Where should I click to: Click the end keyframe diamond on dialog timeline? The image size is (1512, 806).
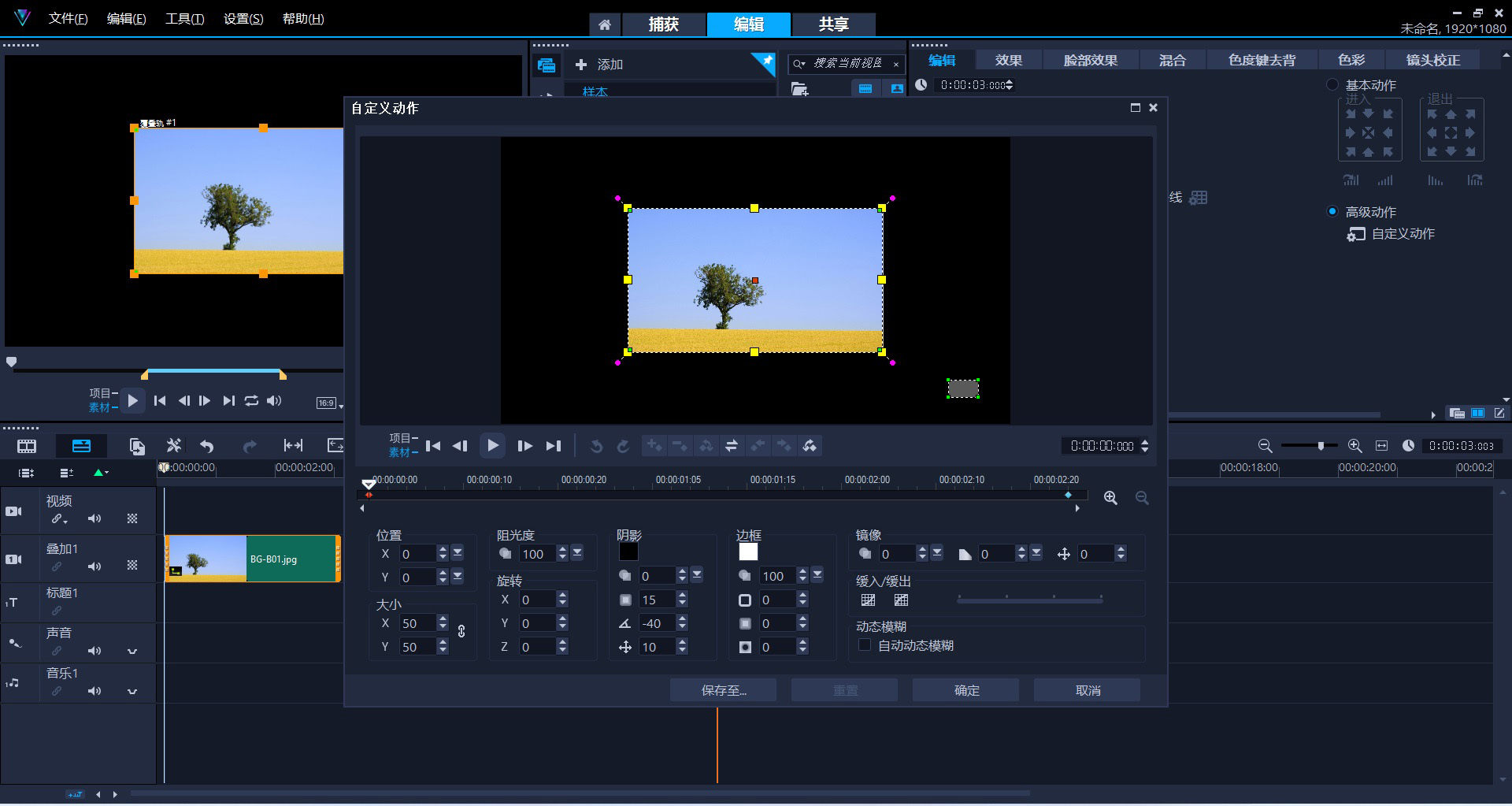[x=1068, y=495]
